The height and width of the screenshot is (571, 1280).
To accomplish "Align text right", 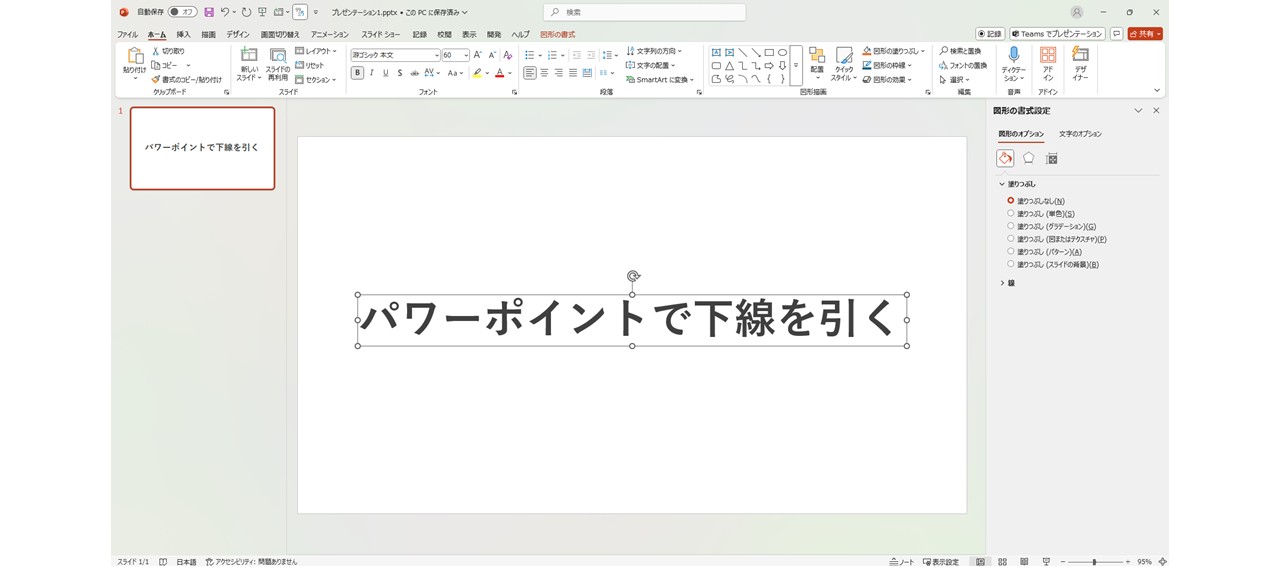I will (x=558, y=73).
